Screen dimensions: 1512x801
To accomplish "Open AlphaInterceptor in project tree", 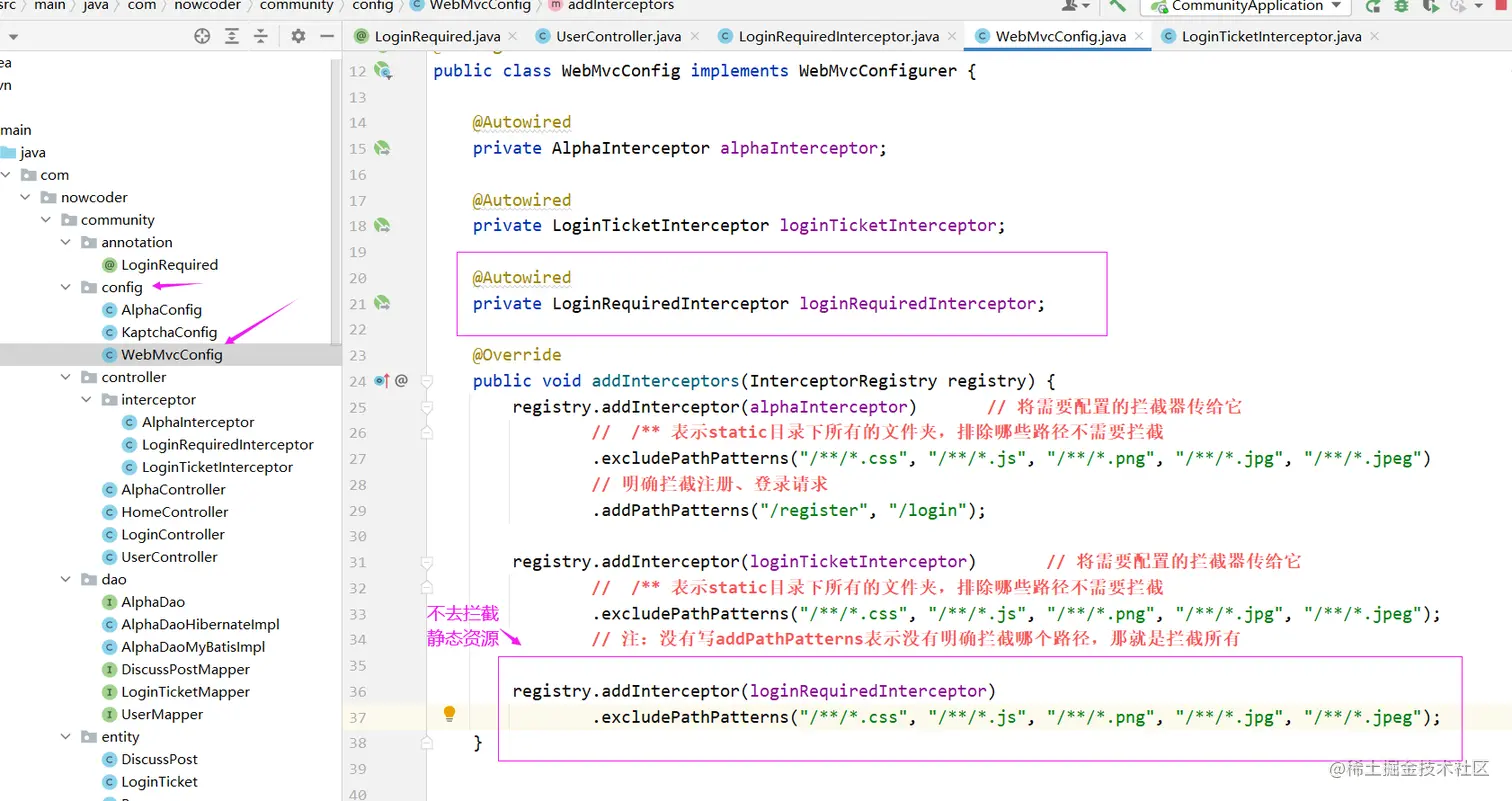I will tap(198, 422).
